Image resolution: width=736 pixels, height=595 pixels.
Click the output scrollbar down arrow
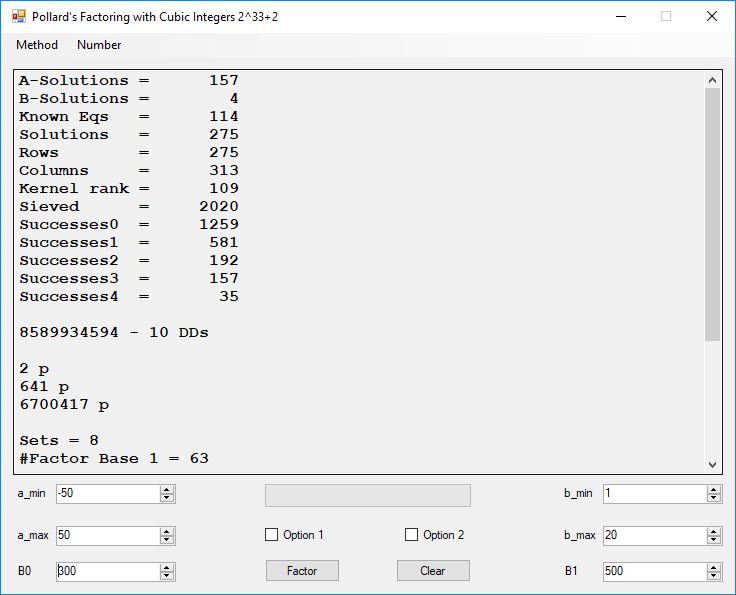click(x=712, y=465)
